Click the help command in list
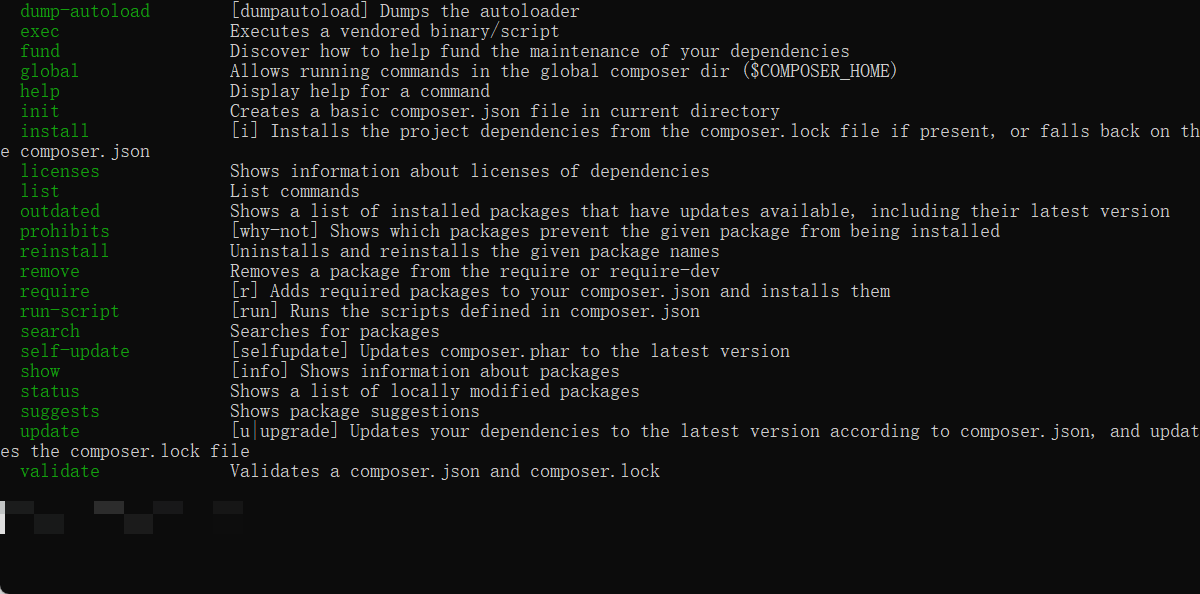Viewport: 1200px width, 594px height. pyautogui.click(x=40, y=92)
